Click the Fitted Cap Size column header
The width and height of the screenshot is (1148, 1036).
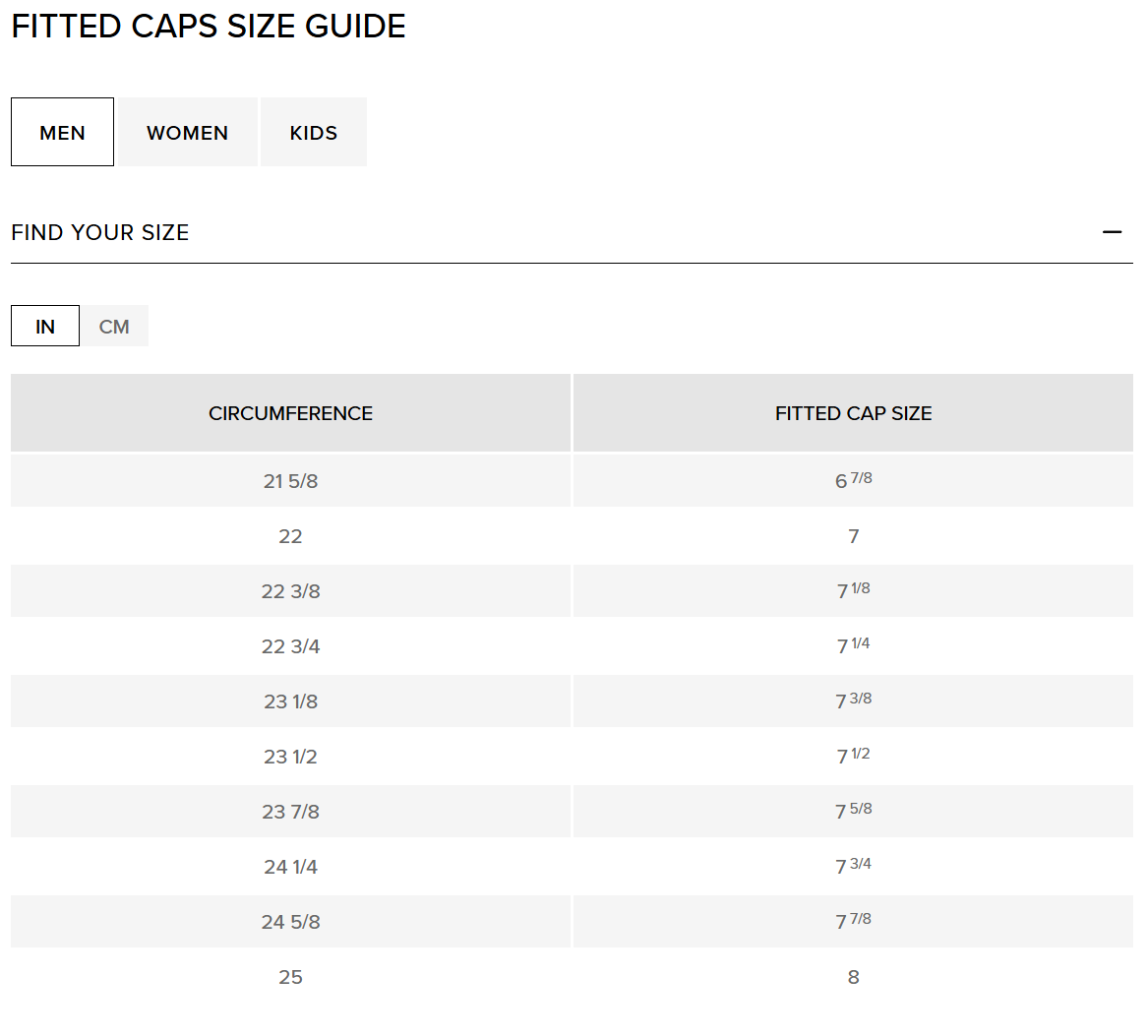[853, 413]
